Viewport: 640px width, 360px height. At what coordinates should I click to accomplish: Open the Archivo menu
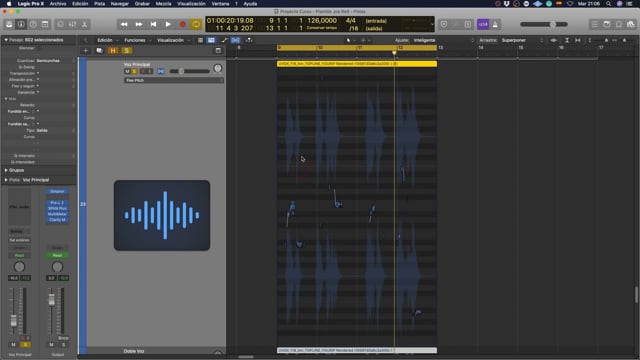coord(58,4)
